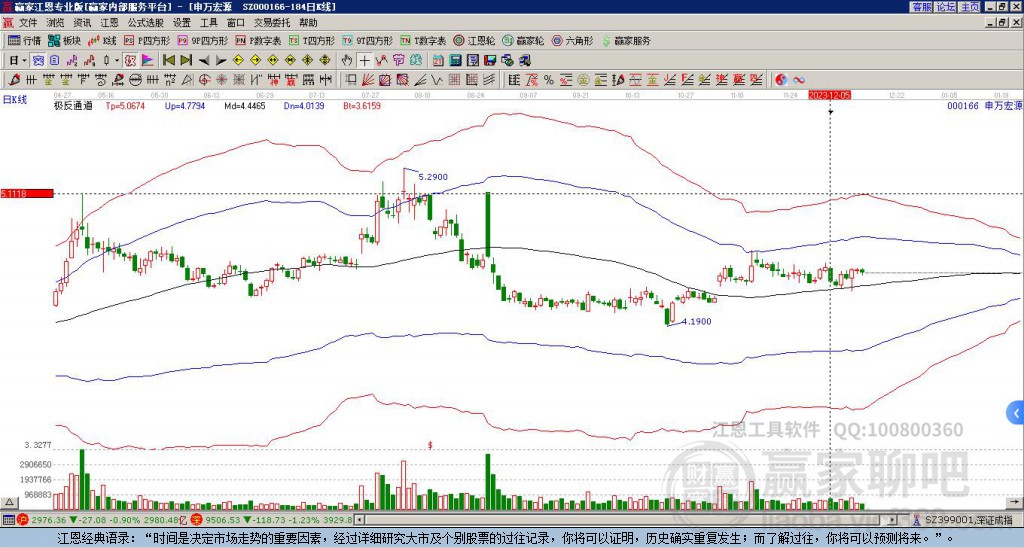The image size is (1024, 548).
Task: Click the infinity loop icon
Action: pos(799,80)
